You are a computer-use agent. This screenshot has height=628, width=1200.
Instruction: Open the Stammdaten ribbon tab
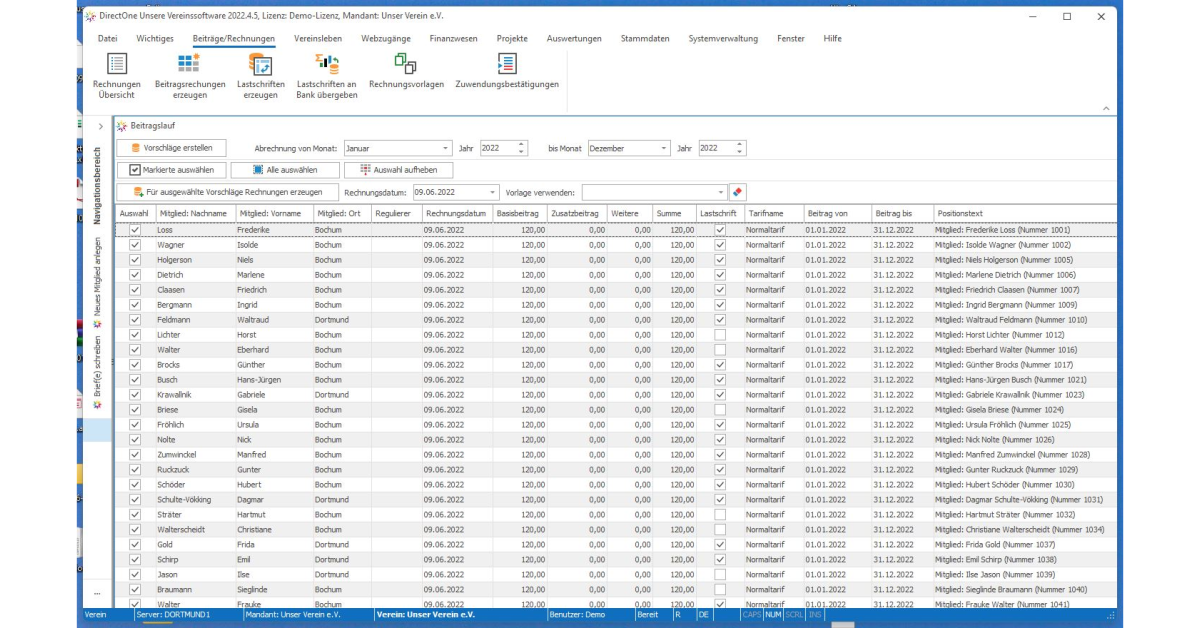(644, 38)
